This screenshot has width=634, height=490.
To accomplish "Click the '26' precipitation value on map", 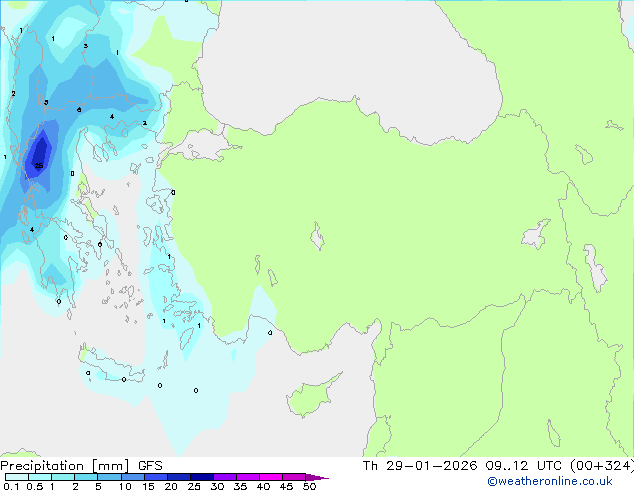I will 39,166.
